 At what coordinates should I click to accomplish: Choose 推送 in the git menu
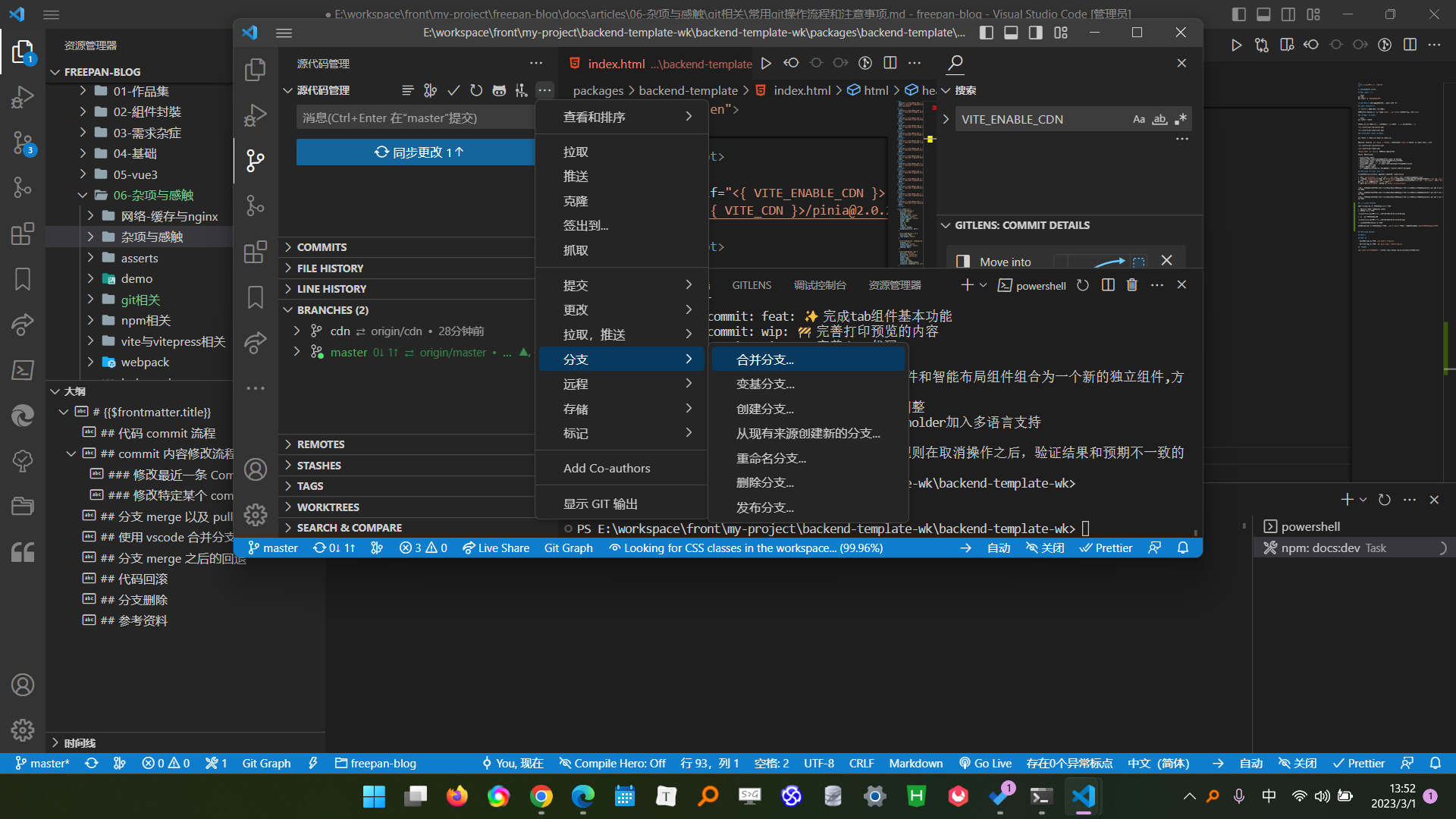coord(576,176)
